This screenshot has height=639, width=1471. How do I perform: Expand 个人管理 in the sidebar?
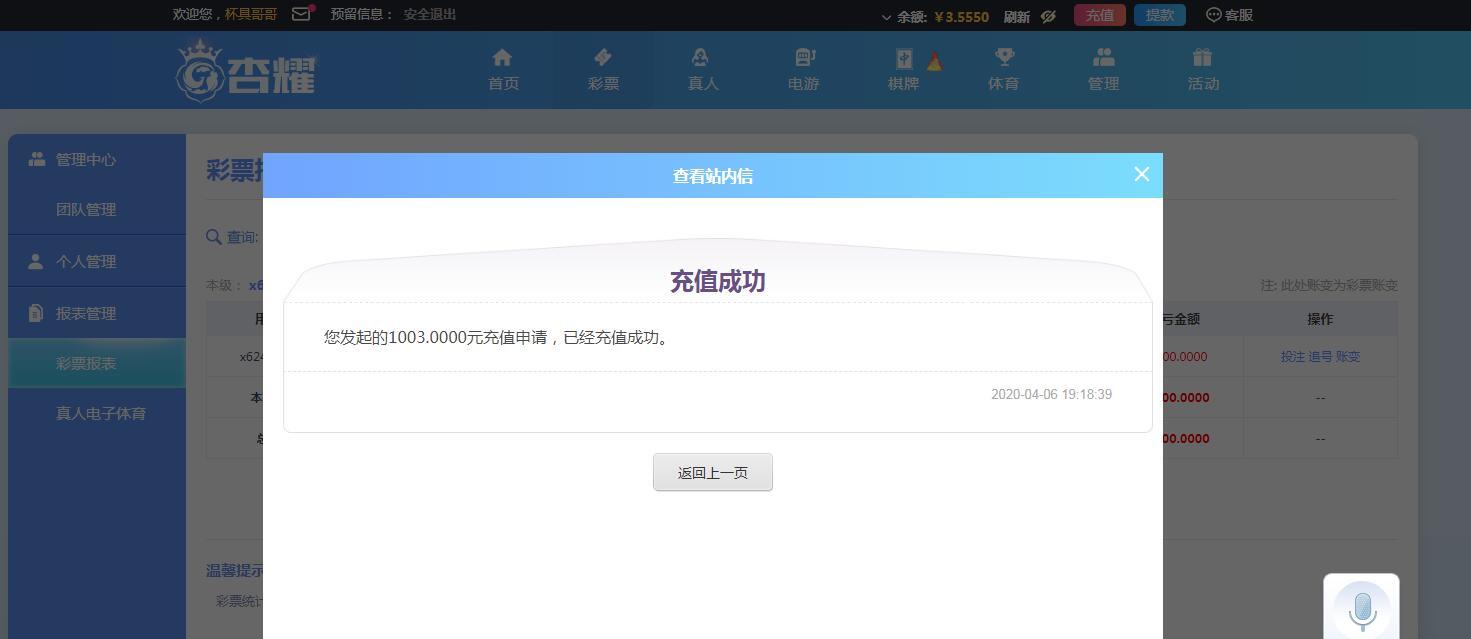point(86,261)
